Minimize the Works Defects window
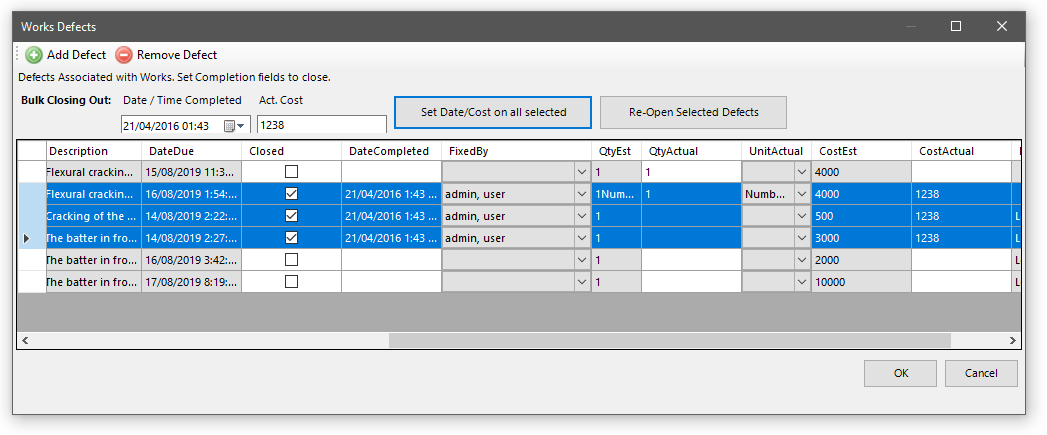 pyautogui.click(x=910, y=27)
